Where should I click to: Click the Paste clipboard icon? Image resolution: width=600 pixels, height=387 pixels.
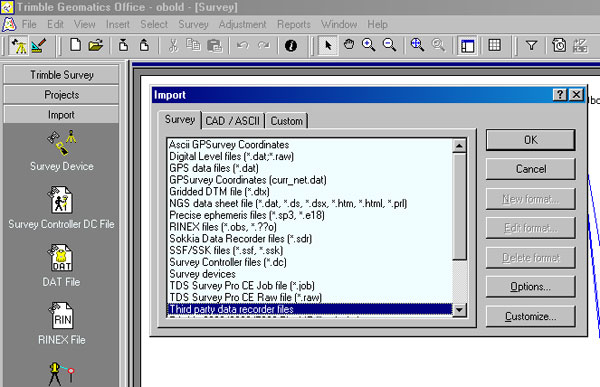point(214,45)
